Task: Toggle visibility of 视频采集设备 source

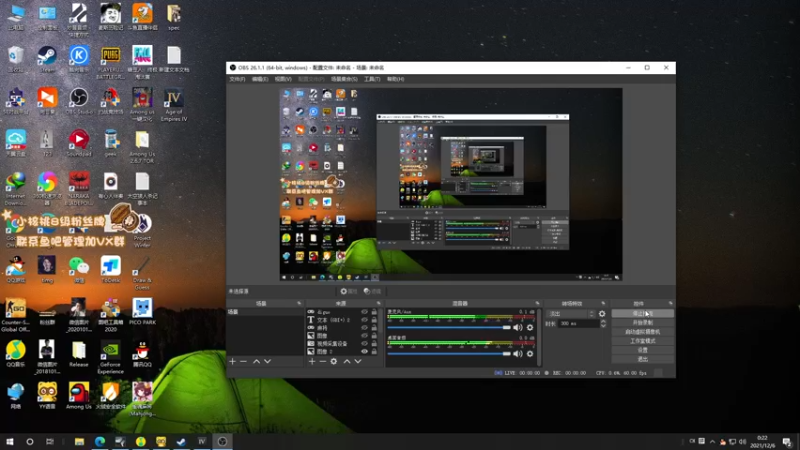Action: tap(363, 344)
